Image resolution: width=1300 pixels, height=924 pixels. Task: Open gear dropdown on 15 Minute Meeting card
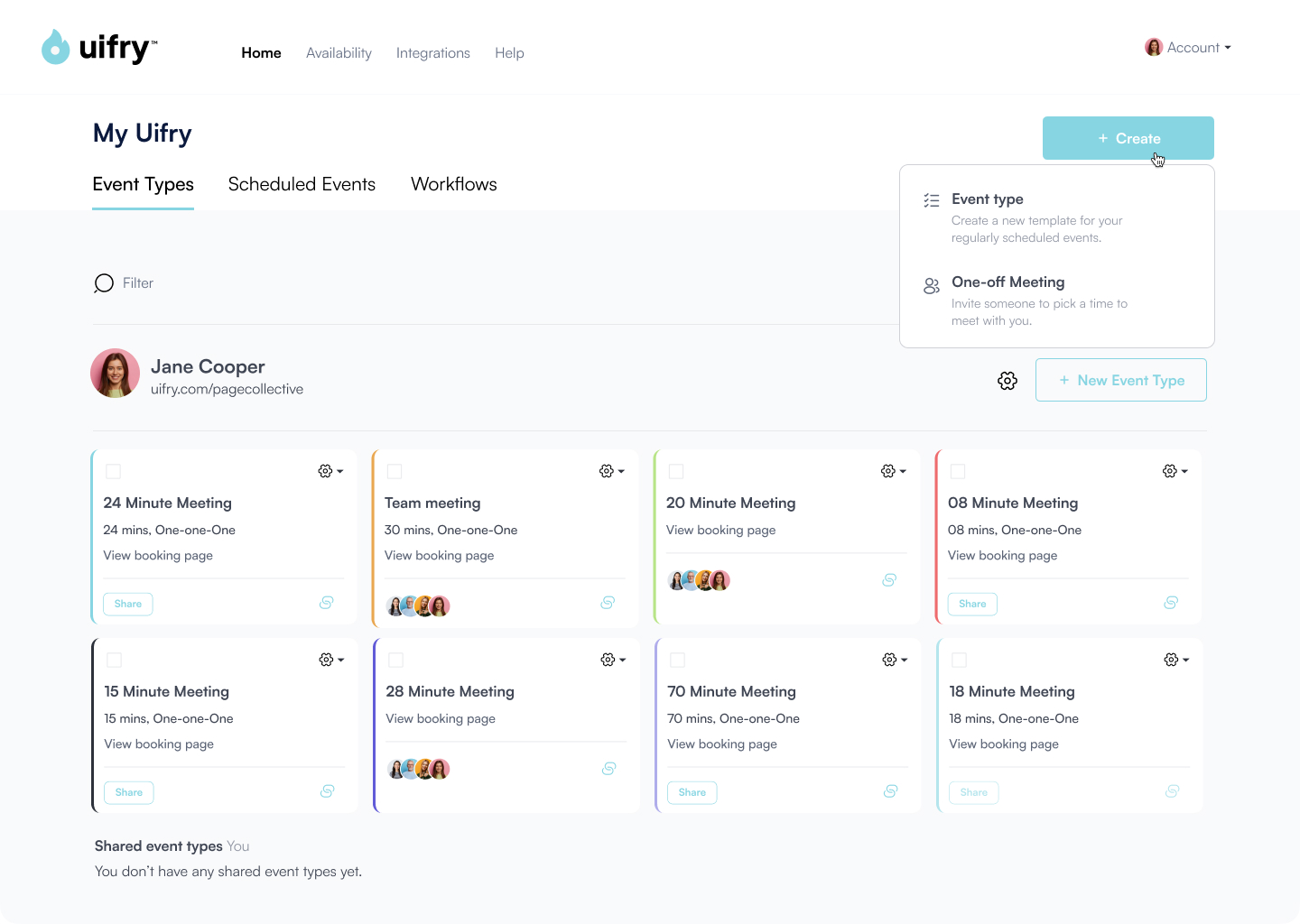(x=331, y=660)
